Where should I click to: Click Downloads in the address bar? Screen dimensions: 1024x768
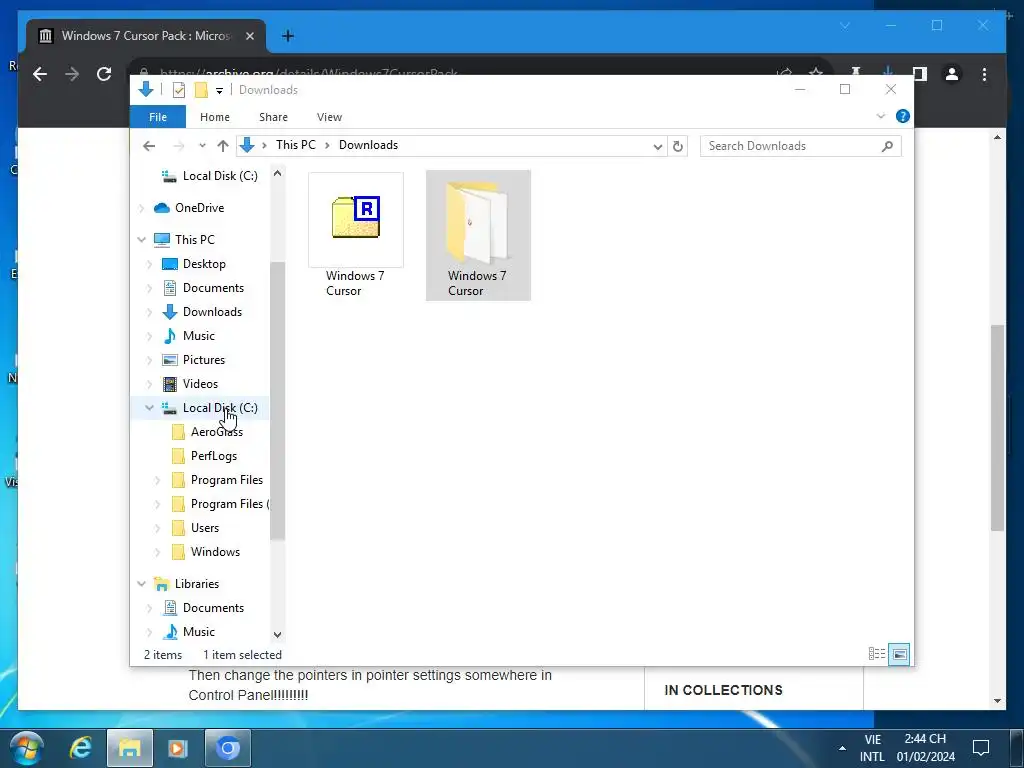pos(368,145)
